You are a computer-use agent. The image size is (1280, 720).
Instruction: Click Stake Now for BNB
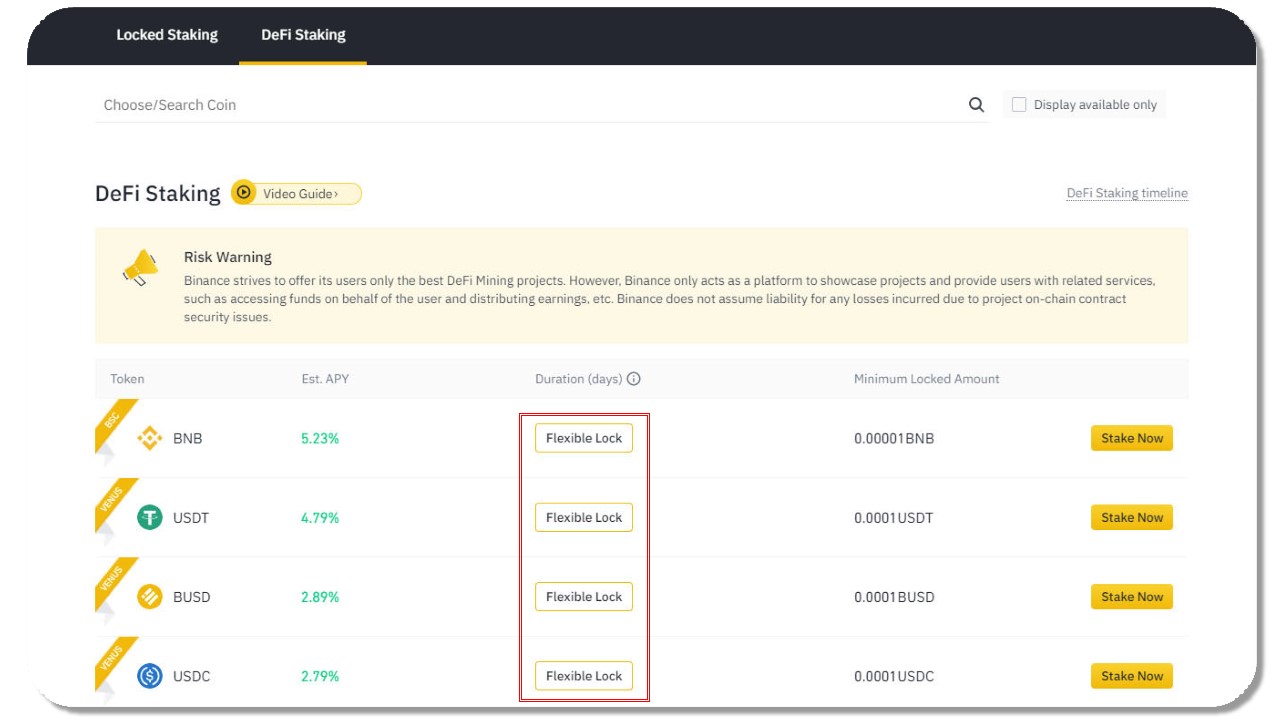tap(1132, 438)
